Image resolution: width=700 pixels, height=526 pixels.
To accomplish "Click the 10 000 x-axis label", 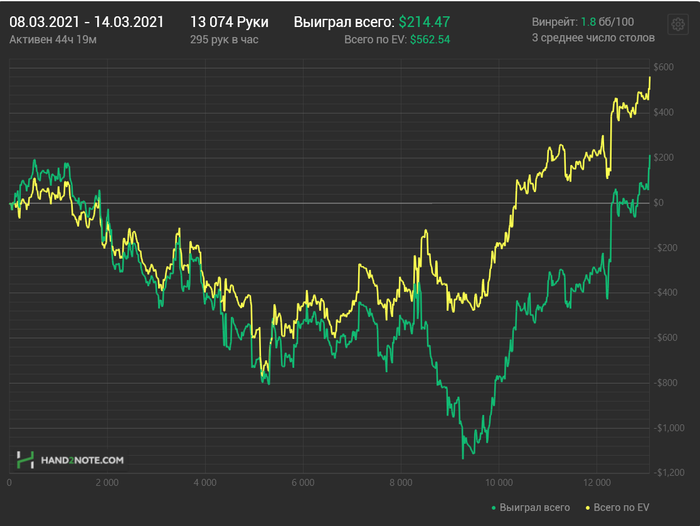I will [499, 483].
